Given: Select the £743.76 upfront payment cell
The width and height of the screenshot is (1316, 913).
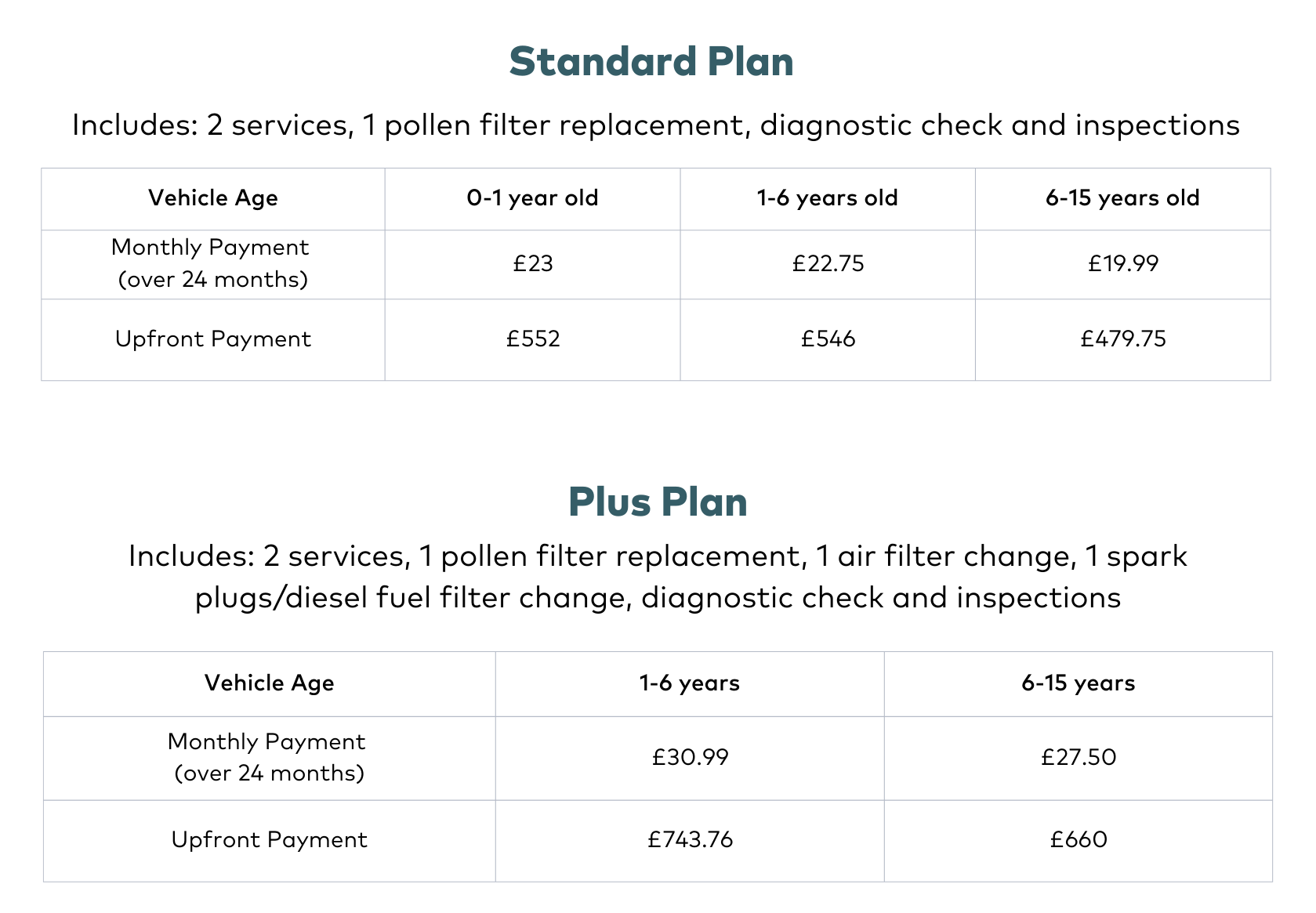Looking at the screenshot, I should (690, 840).
